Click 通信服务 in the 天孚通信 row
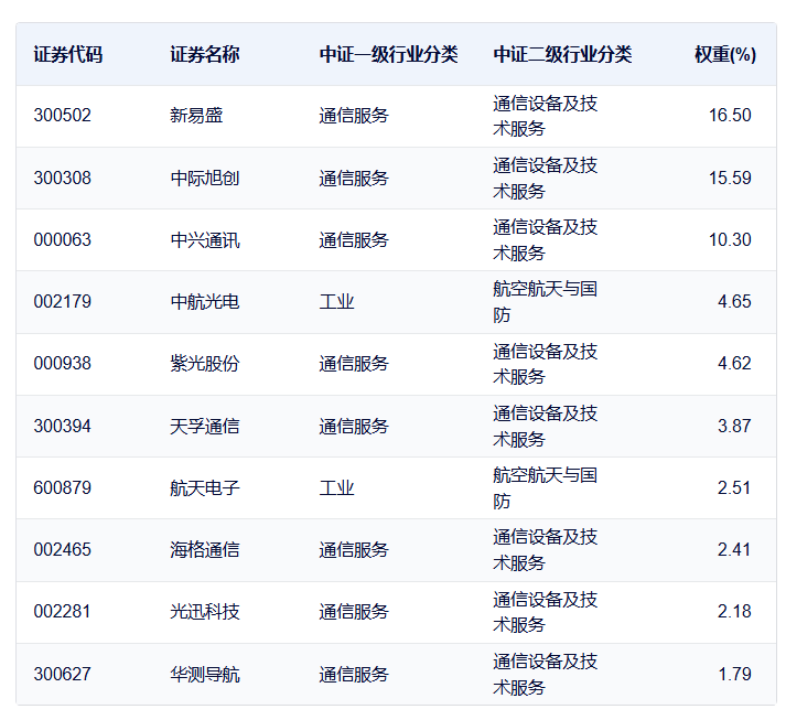Image resolution: width=786 pixels, height=720 pixels. coord(354,426)
